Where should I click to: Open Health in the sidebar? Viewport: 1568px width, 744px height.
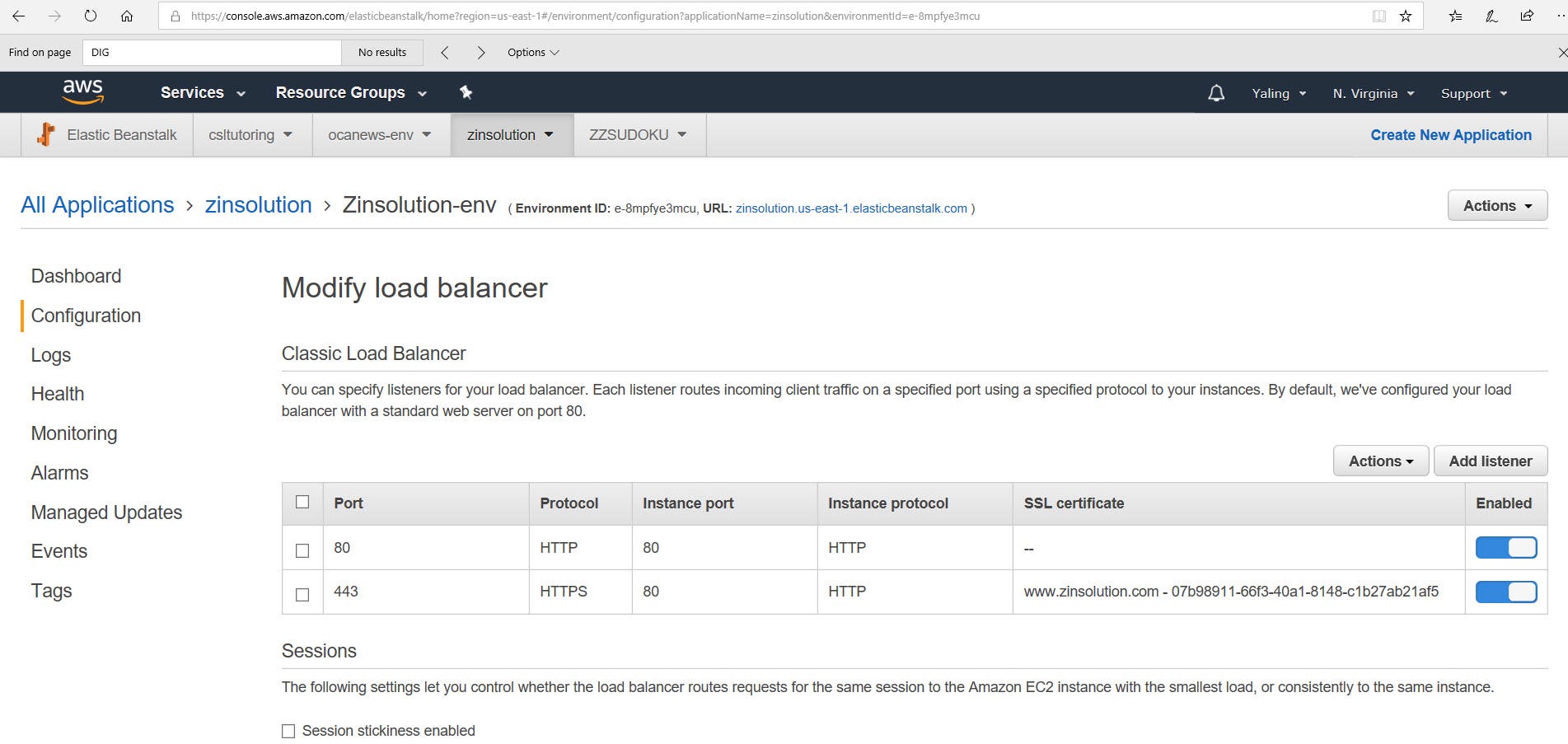point(58,394)
